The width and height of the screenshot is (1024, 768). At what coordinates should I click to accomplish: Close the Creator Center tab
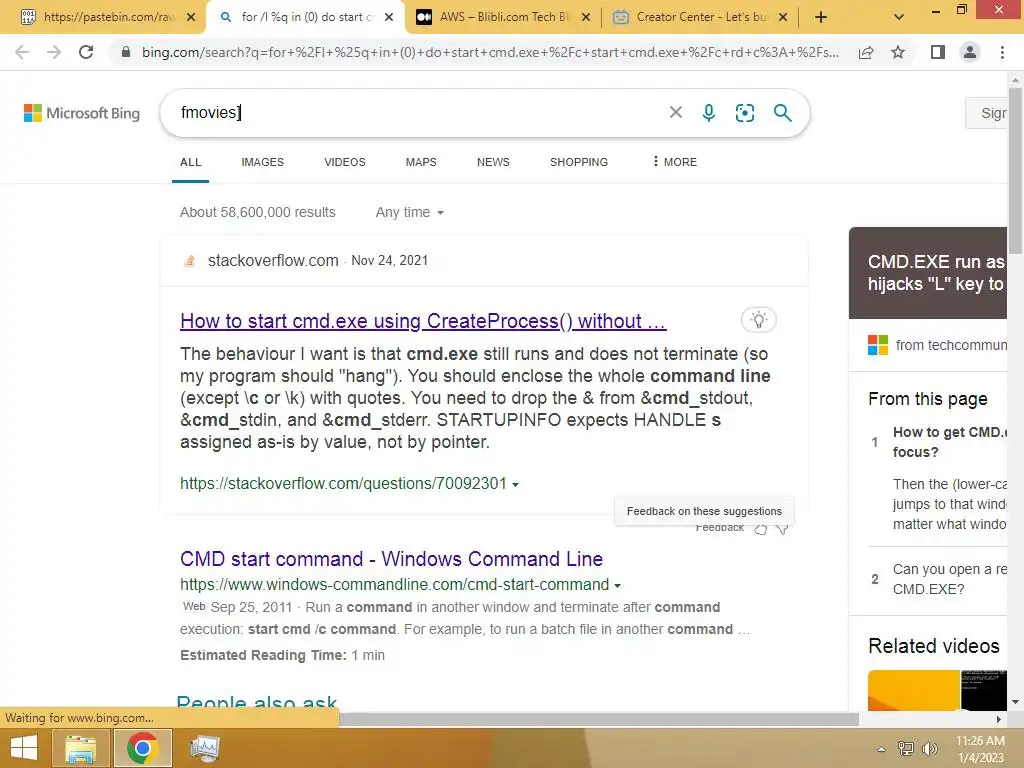[x=783, y=17]
